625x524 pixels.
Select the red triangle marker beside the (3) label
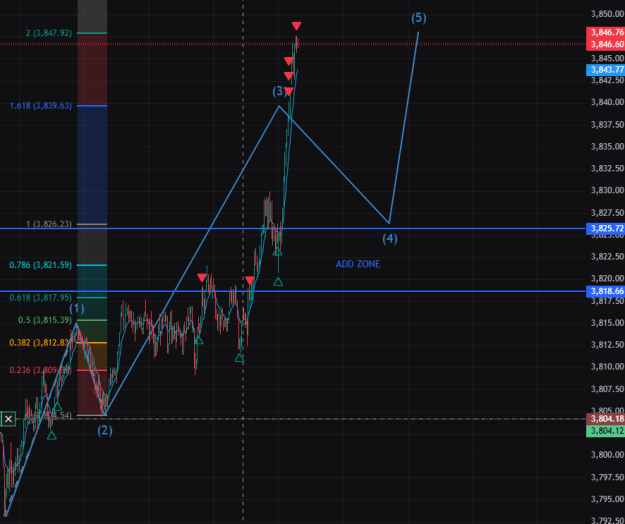point(289,92)
